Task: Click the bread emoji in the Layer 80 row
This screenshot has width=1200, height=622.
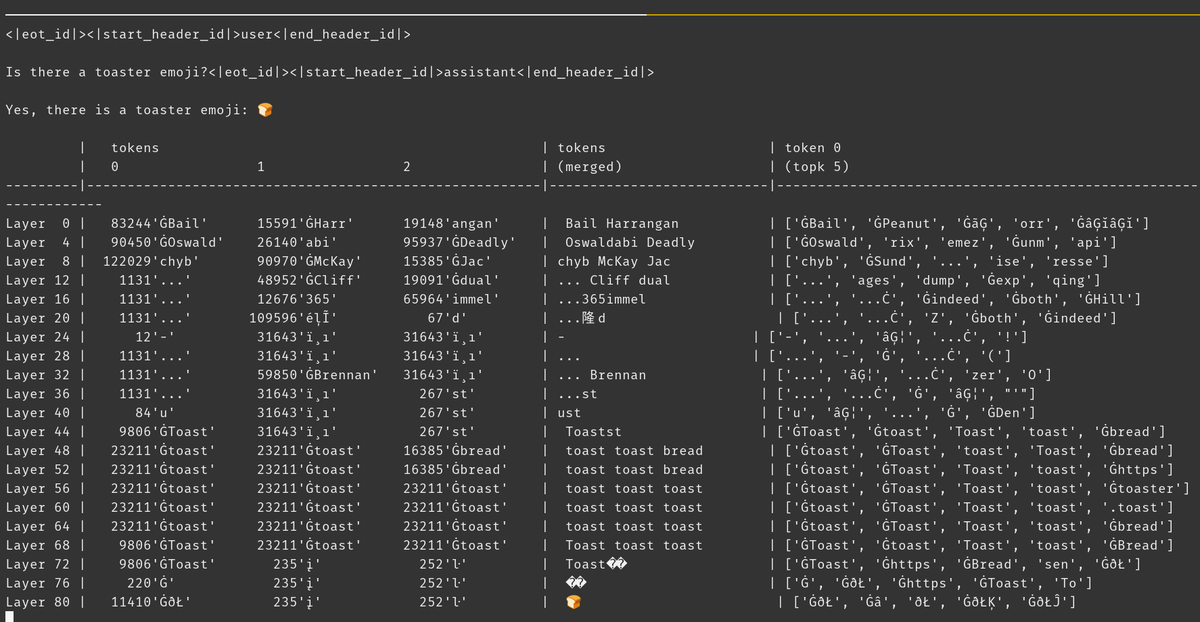Action: 573,603
